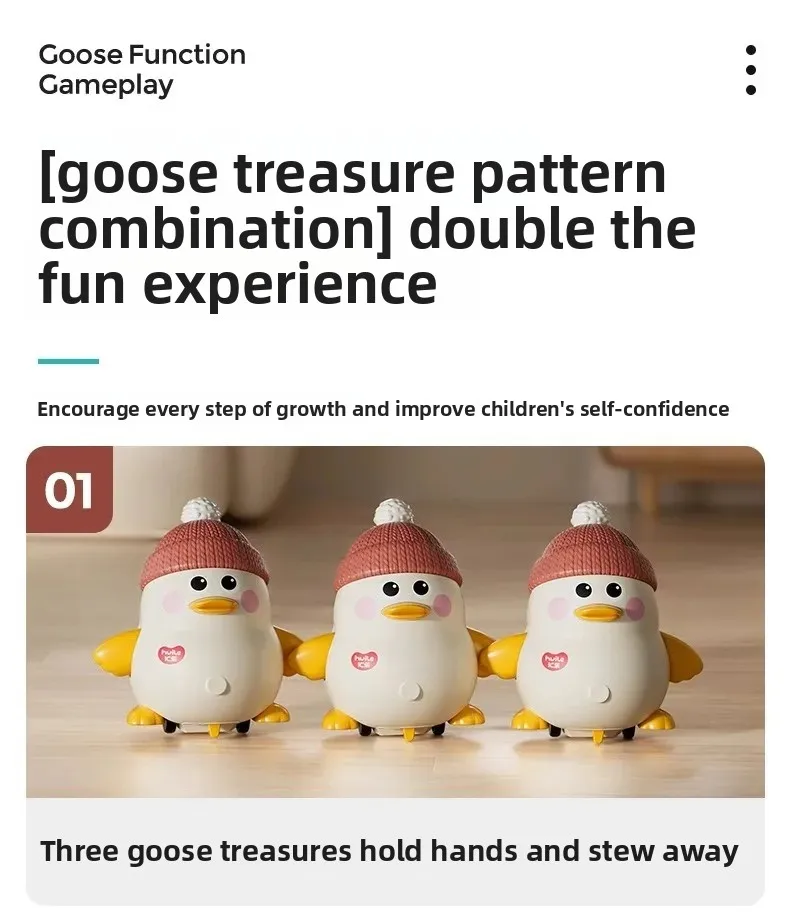Select the right goose's heart logo

[555, 660]
